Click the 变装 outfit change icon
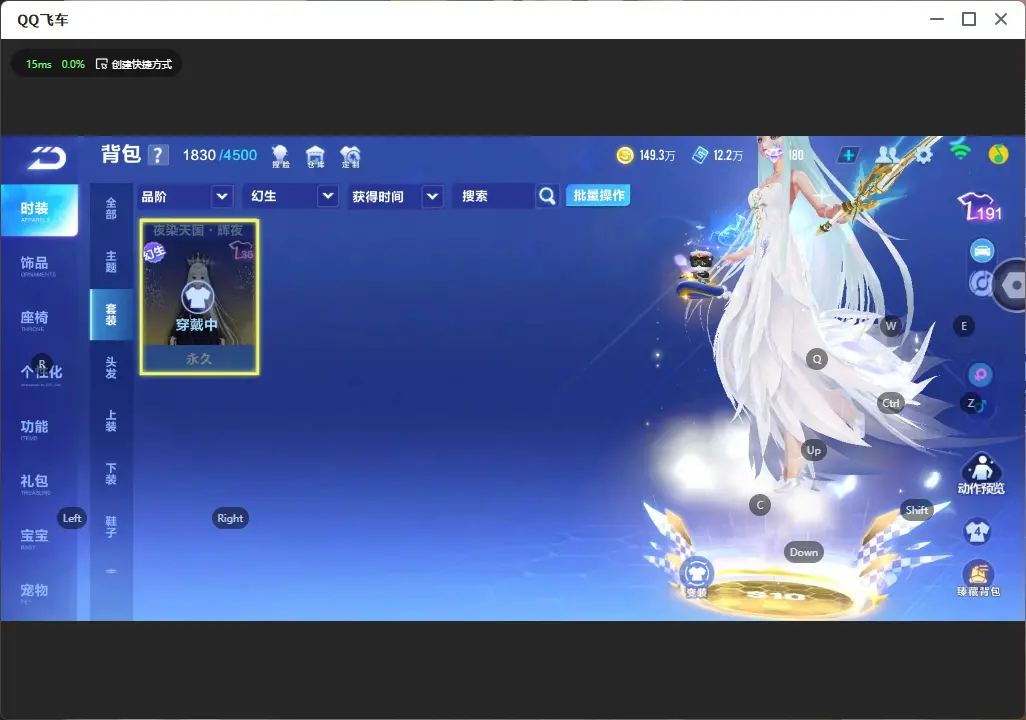The image size is (1026, 720). [696, 577]
